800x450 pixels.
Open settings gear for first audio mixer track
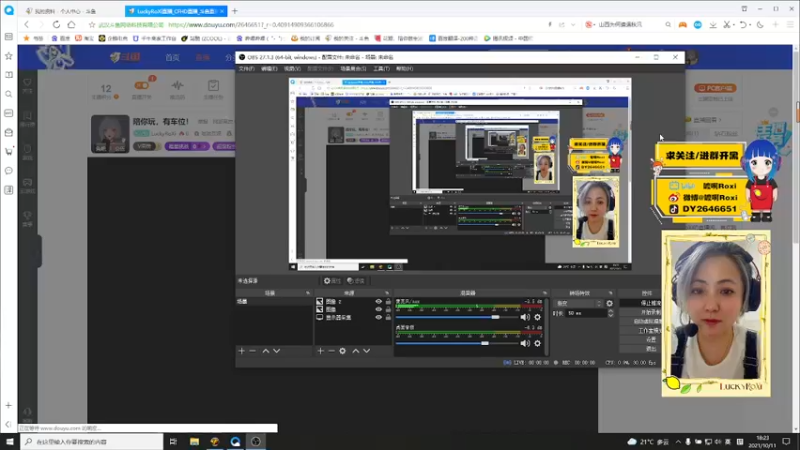537,317
